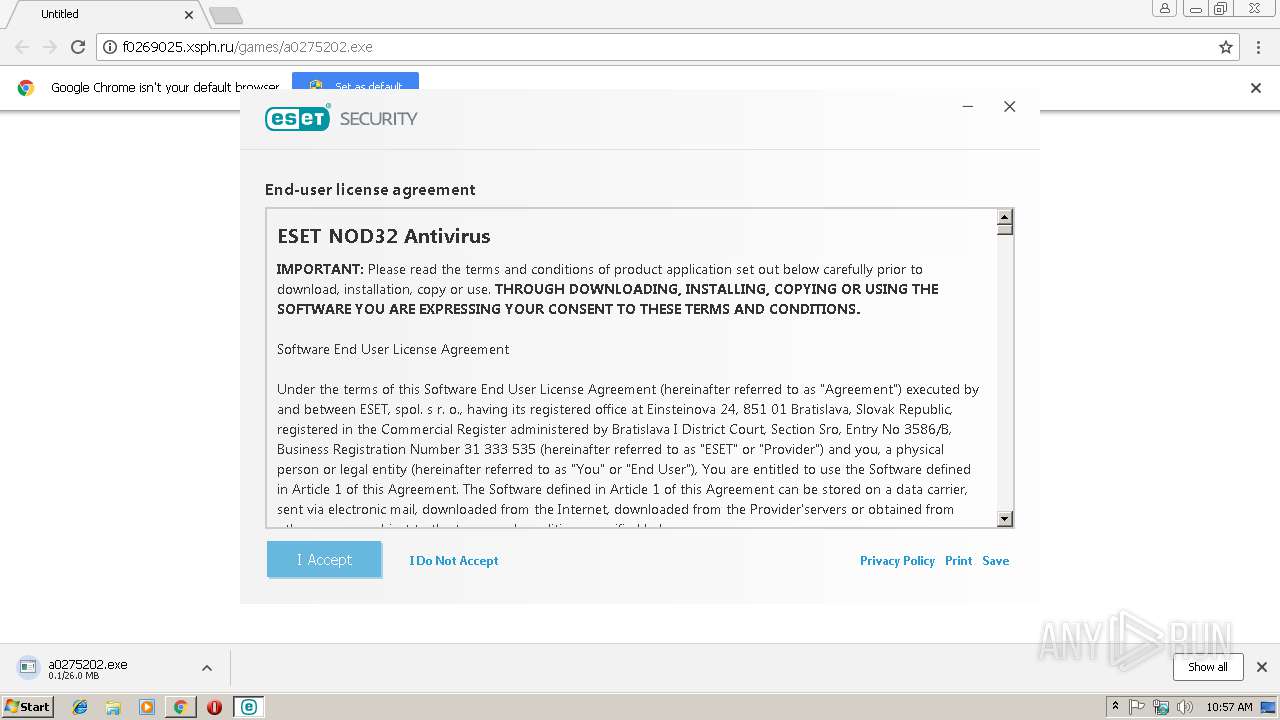This screenshot has width=1280, height=720.
Task: View site information icon in address bar
Action: (110, 47)
